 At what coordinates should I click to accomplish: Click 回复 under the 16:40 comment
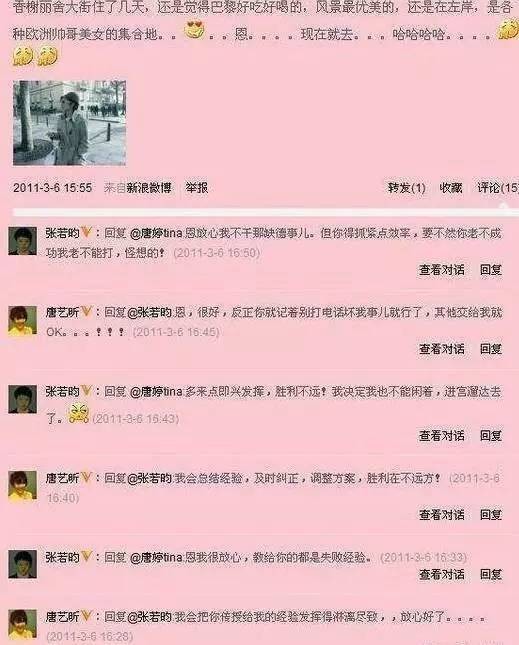click(x=491, y=515)
